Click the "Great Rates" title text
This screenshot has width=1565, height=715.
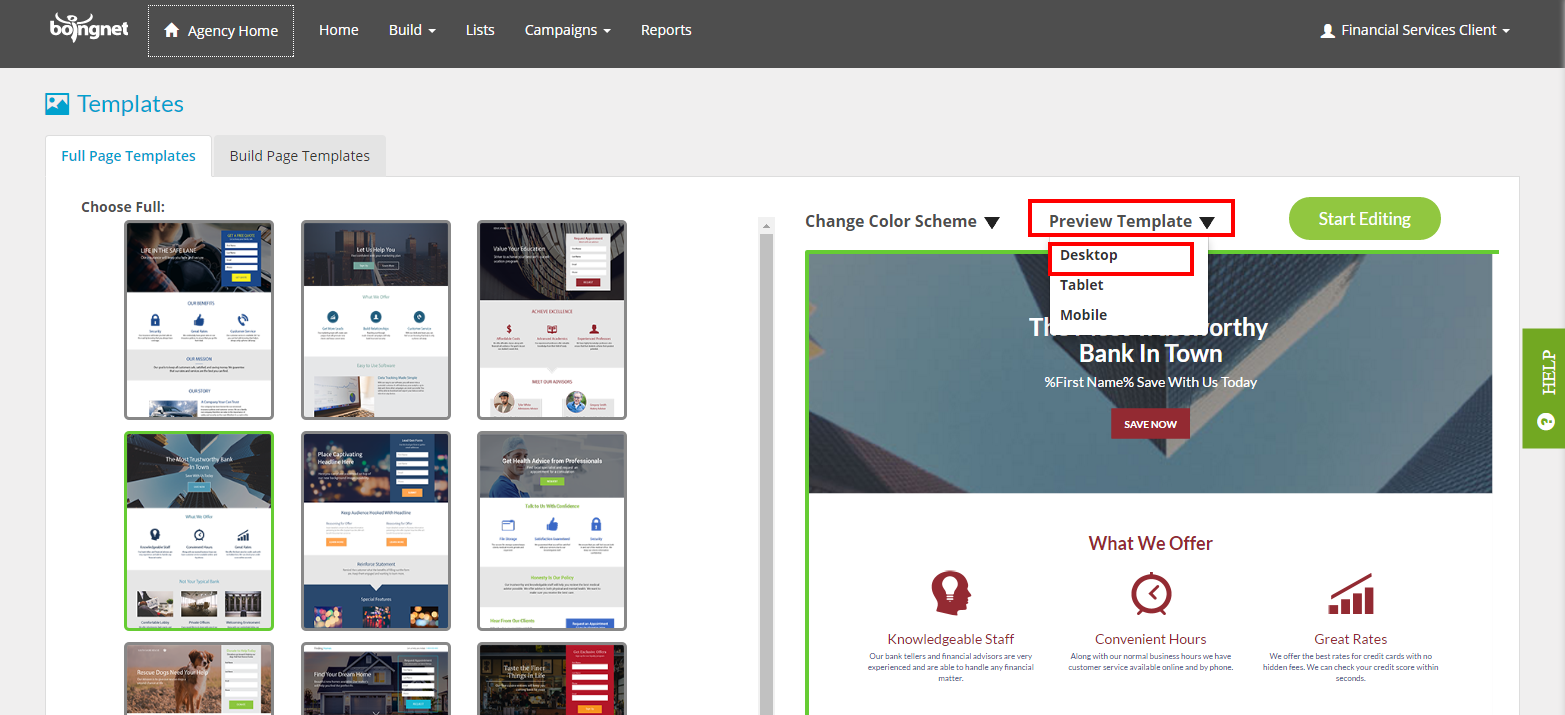click(x=1350, y=639)
